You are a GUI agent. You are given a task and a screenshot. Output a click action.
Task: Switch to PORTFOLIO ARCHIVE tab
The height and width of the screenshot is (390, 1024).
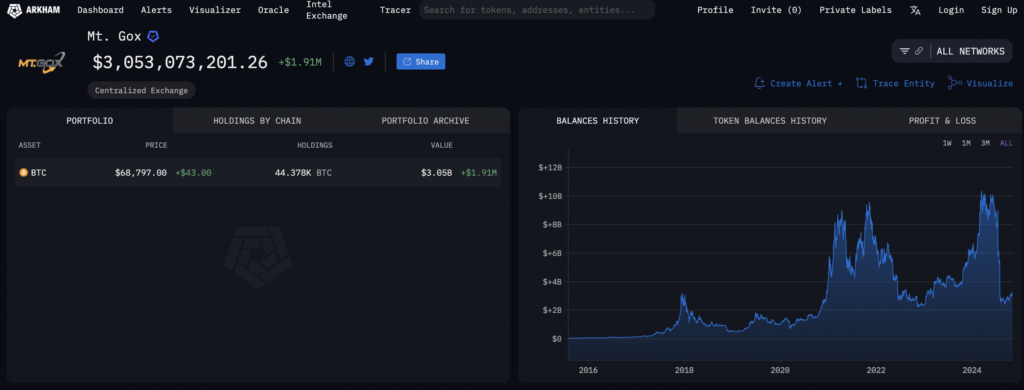click(425, 121)
